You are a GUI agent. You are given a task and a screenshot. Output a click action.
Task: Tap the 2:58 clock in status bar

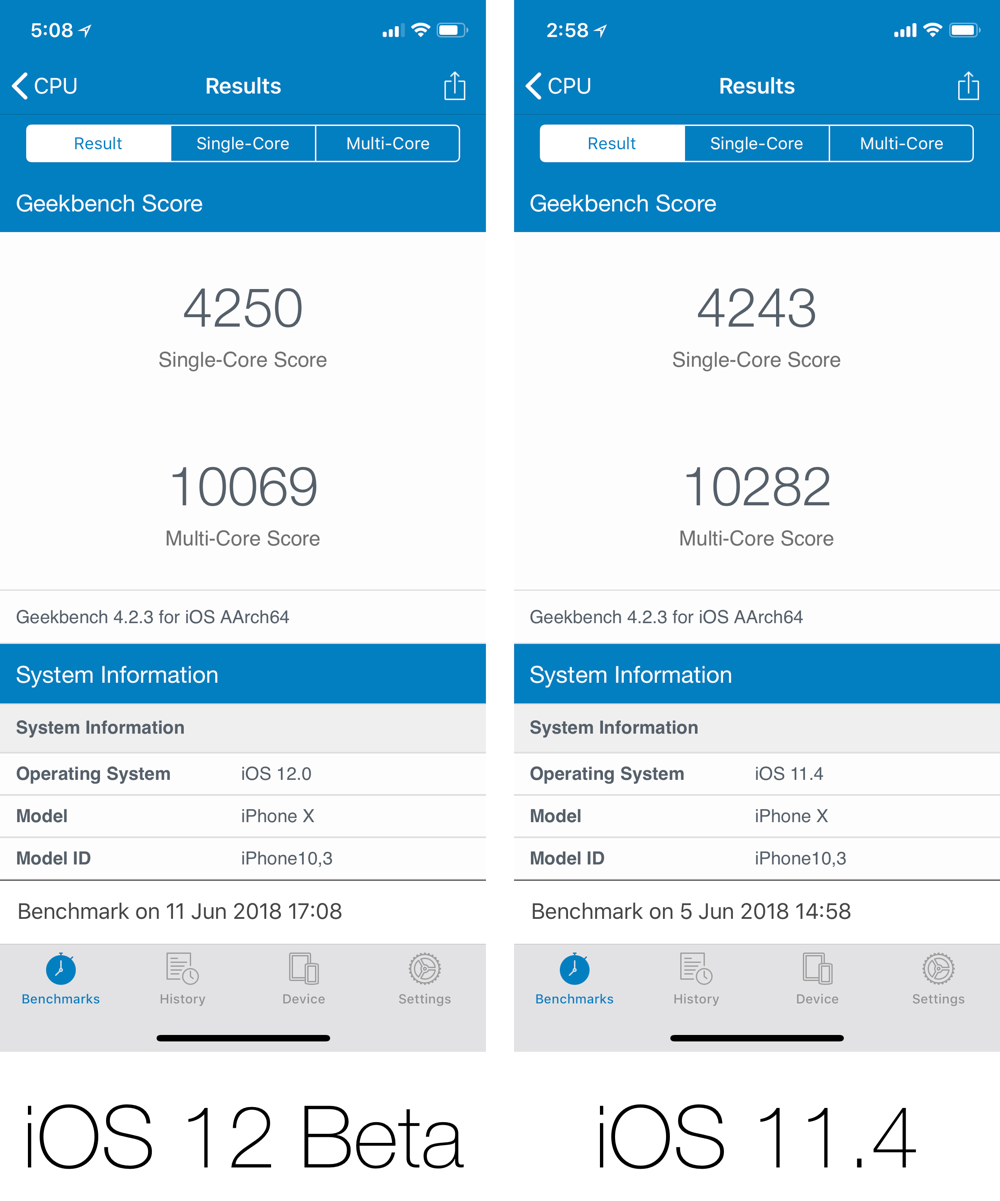click(567, 30)
